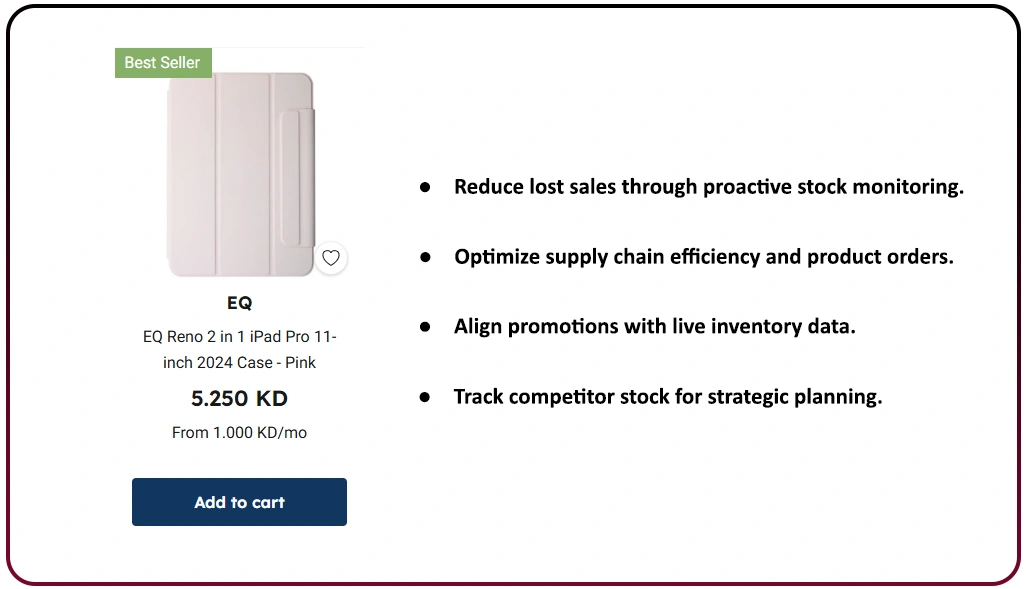Click the price 5.250 KD
The image size is (1026, 589).
coord(239,398)
